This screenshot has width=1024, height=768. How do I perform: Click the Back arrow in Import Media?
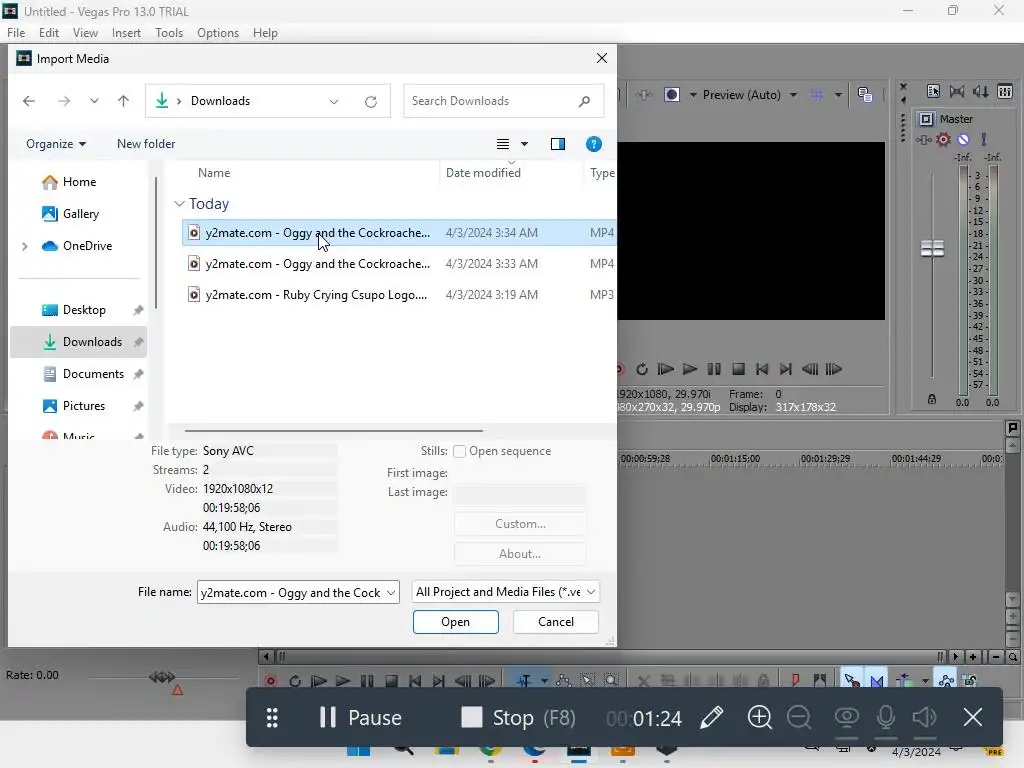(x=29, y=101)
